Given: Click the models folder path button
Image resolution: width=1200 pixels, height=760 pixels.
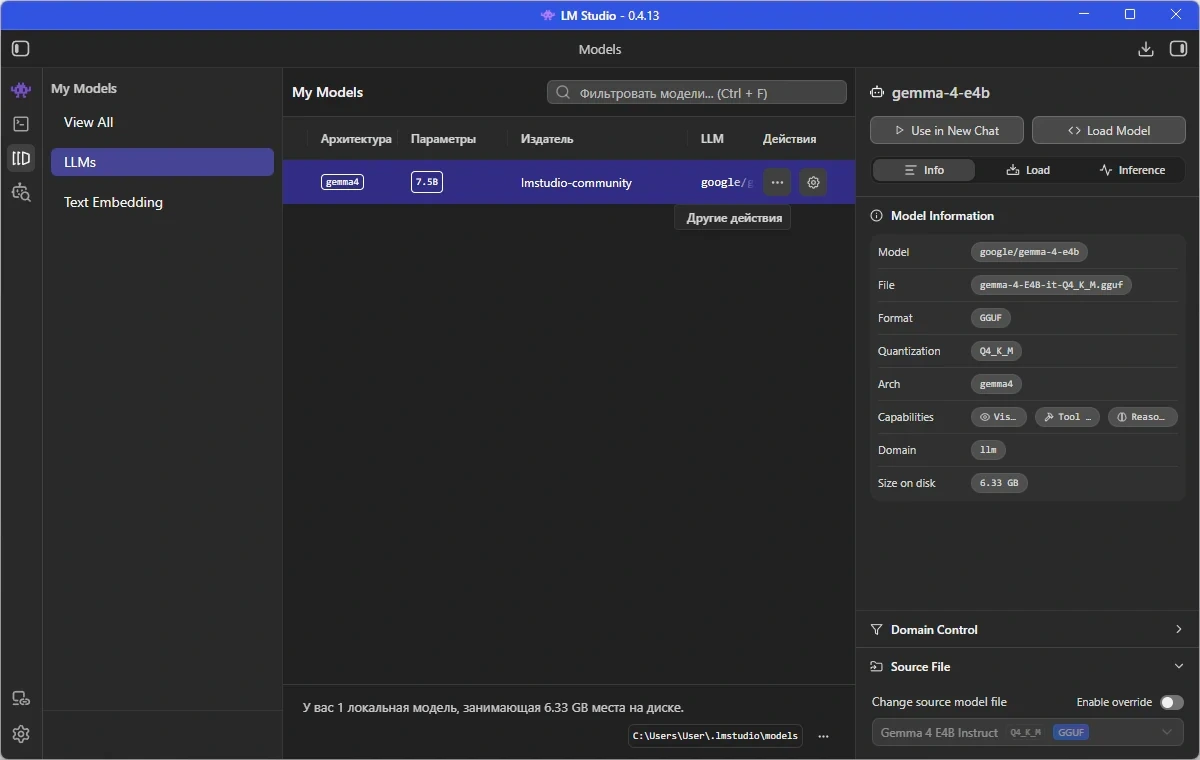Looking at the screenshot, I should click(x=716, y=736).
